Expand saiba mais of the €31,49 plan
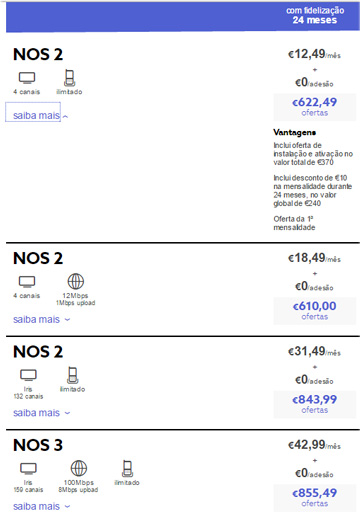Screen dimensions: 360x520 pos(42,413)
